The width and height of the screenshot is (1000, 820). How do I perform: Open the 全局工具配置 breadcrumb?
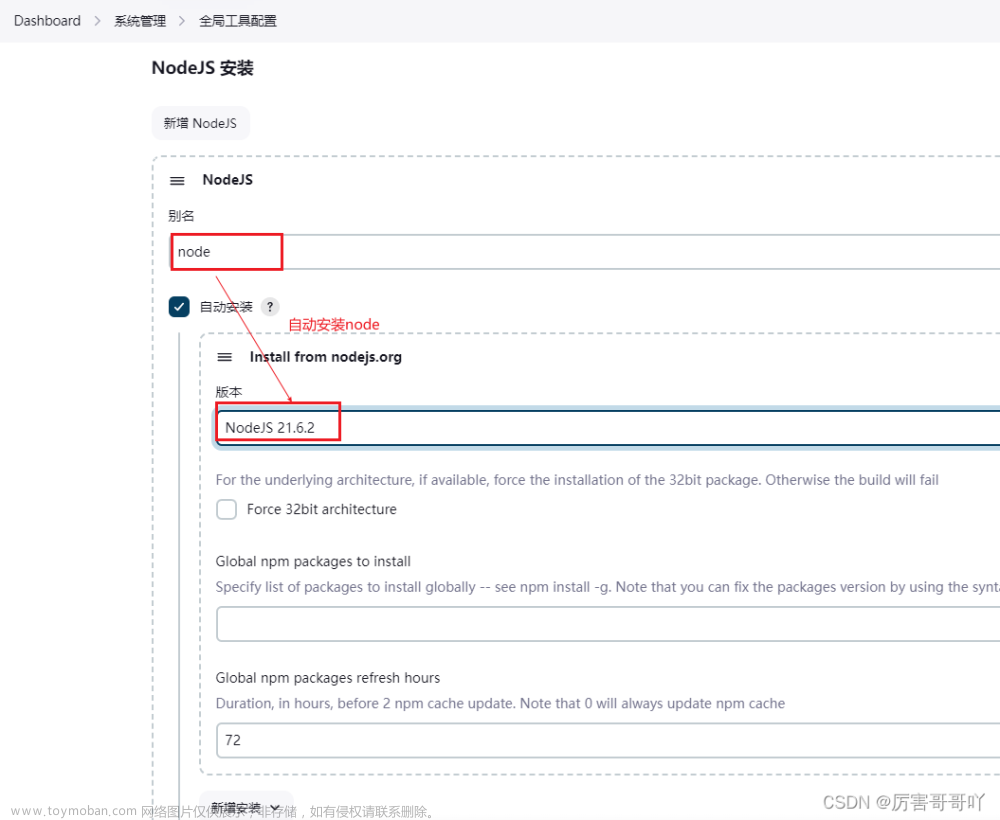(x=237, y=21)
